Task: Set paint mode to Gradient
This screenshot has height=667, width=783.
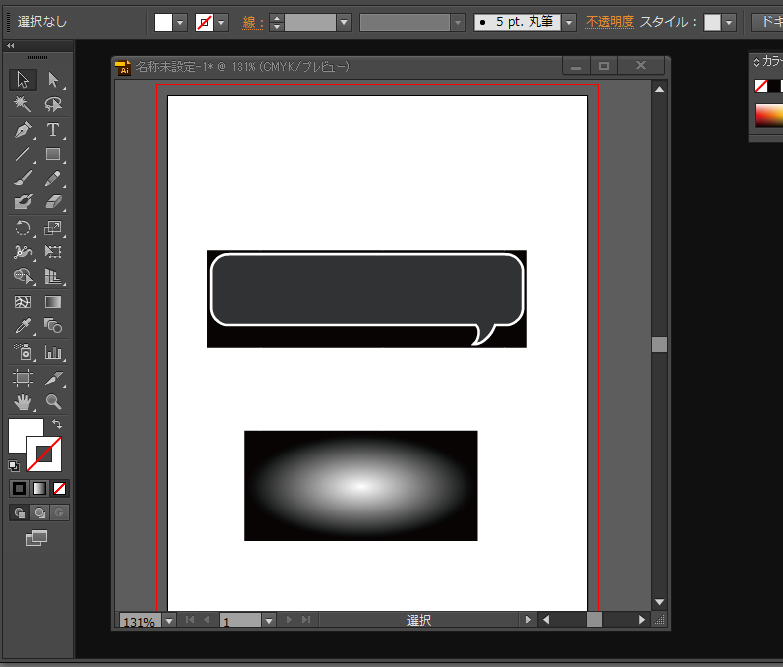Action: [39, 488]
